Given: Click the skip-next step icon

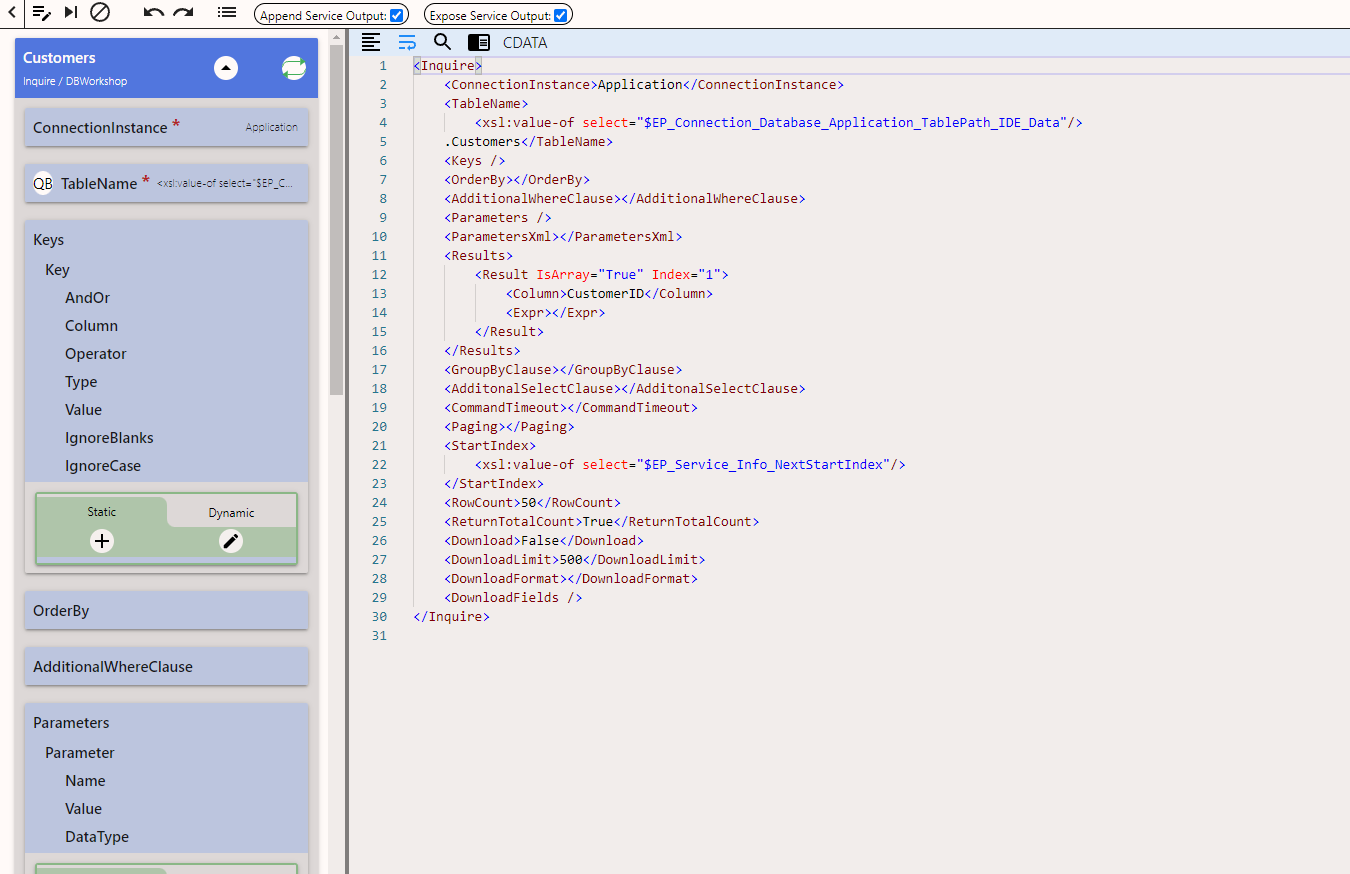Looking at the screenshot, I should point(70,13).
